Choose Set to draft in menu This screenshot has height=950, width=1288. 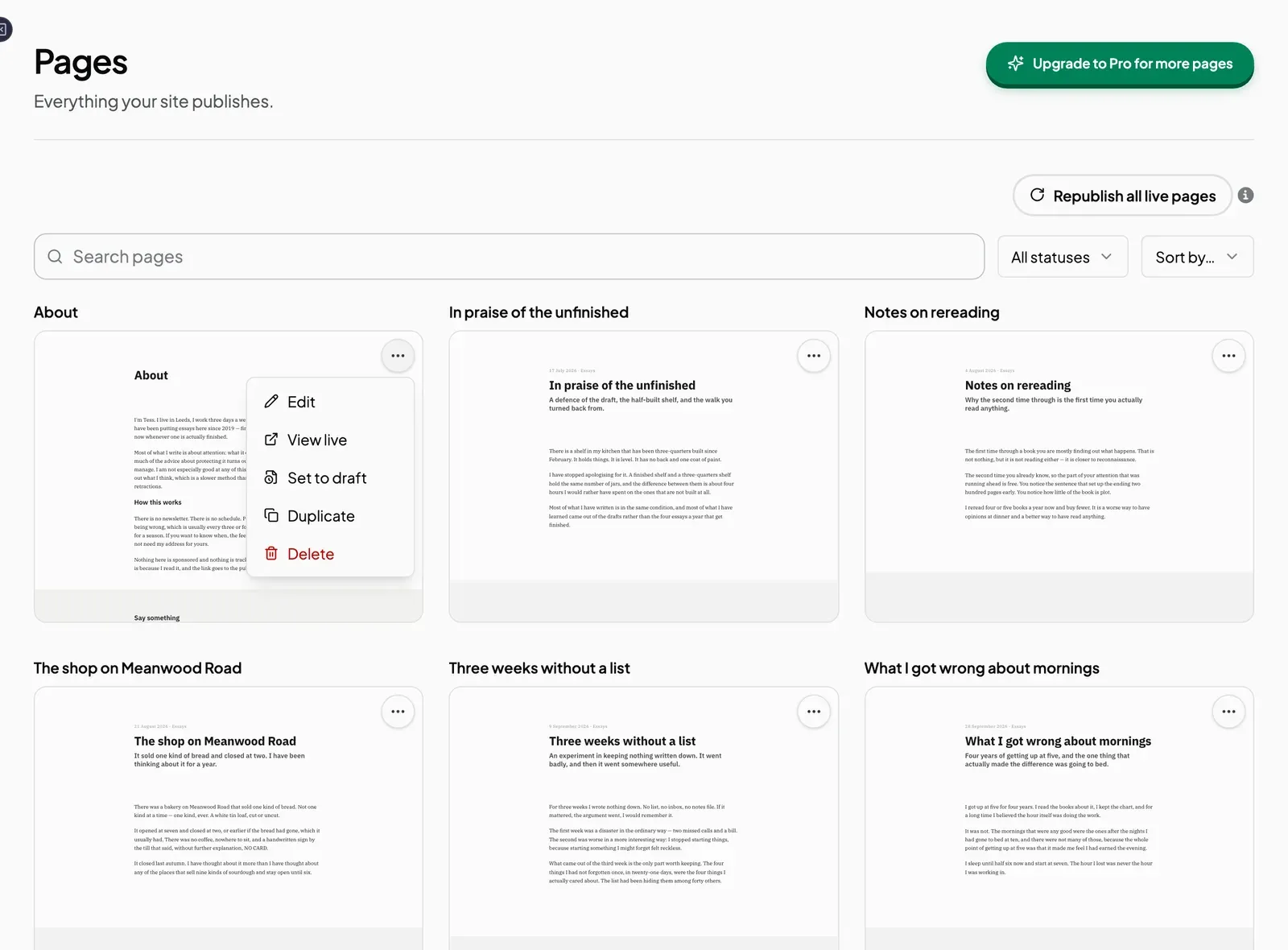coord(330,477)
